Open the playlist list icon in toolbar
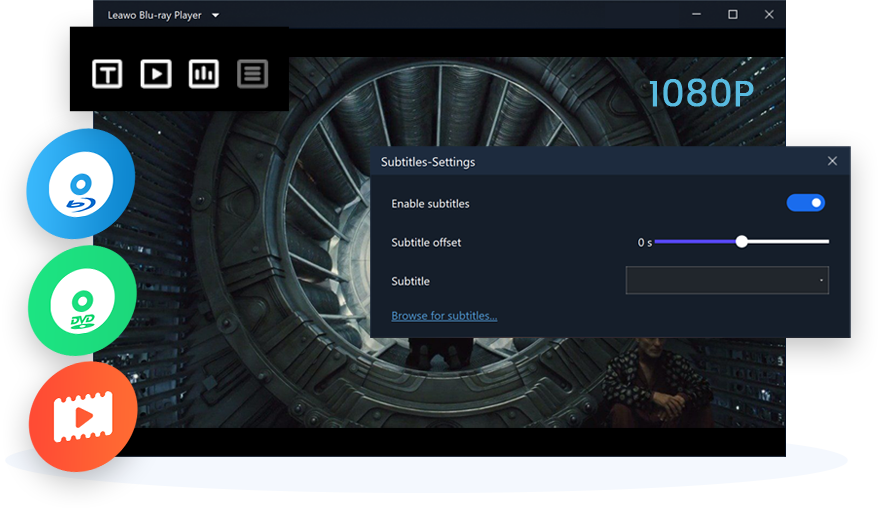The height and width of the screenshot is (508, 878). (x=252, y=73)
